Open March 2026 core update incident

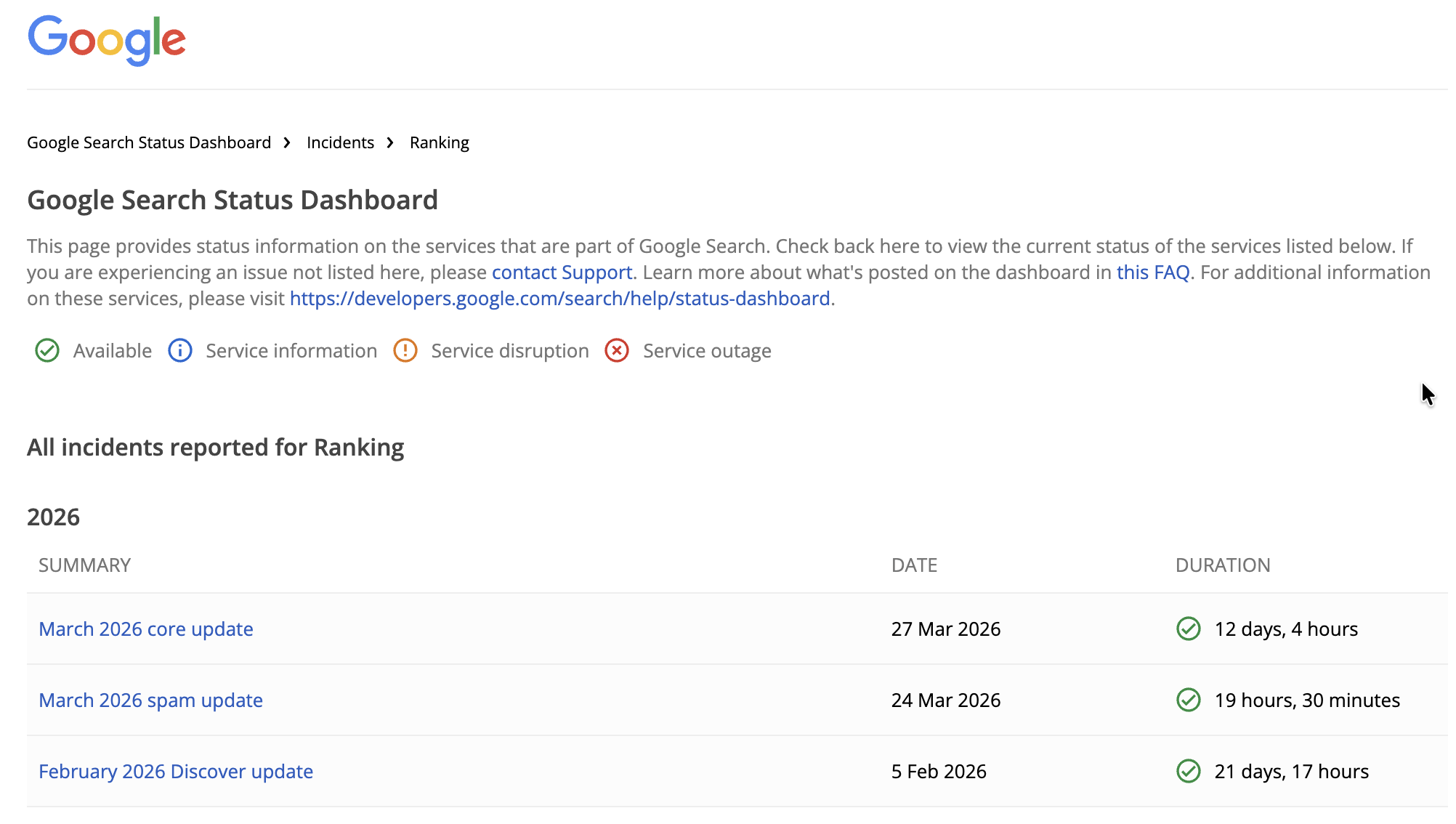[x=146, y=629]
